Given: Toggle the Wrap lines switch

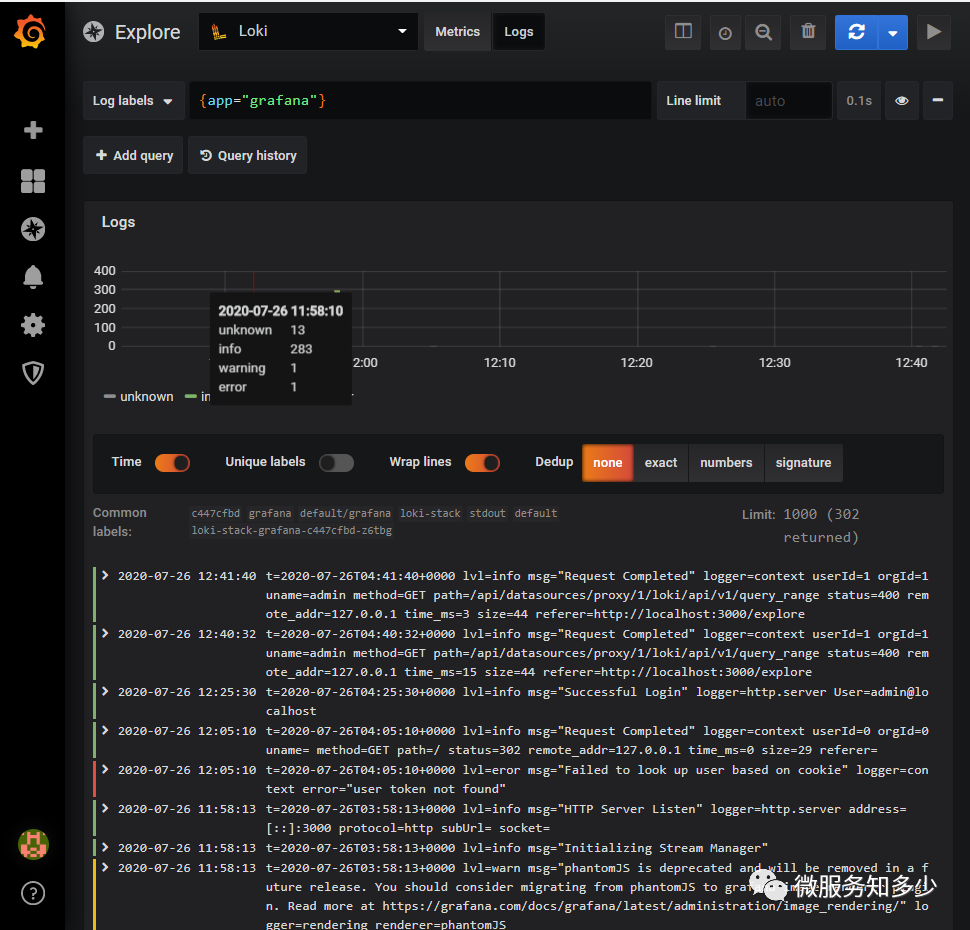Looking at the screenshot, I should [x=482, y=463].
